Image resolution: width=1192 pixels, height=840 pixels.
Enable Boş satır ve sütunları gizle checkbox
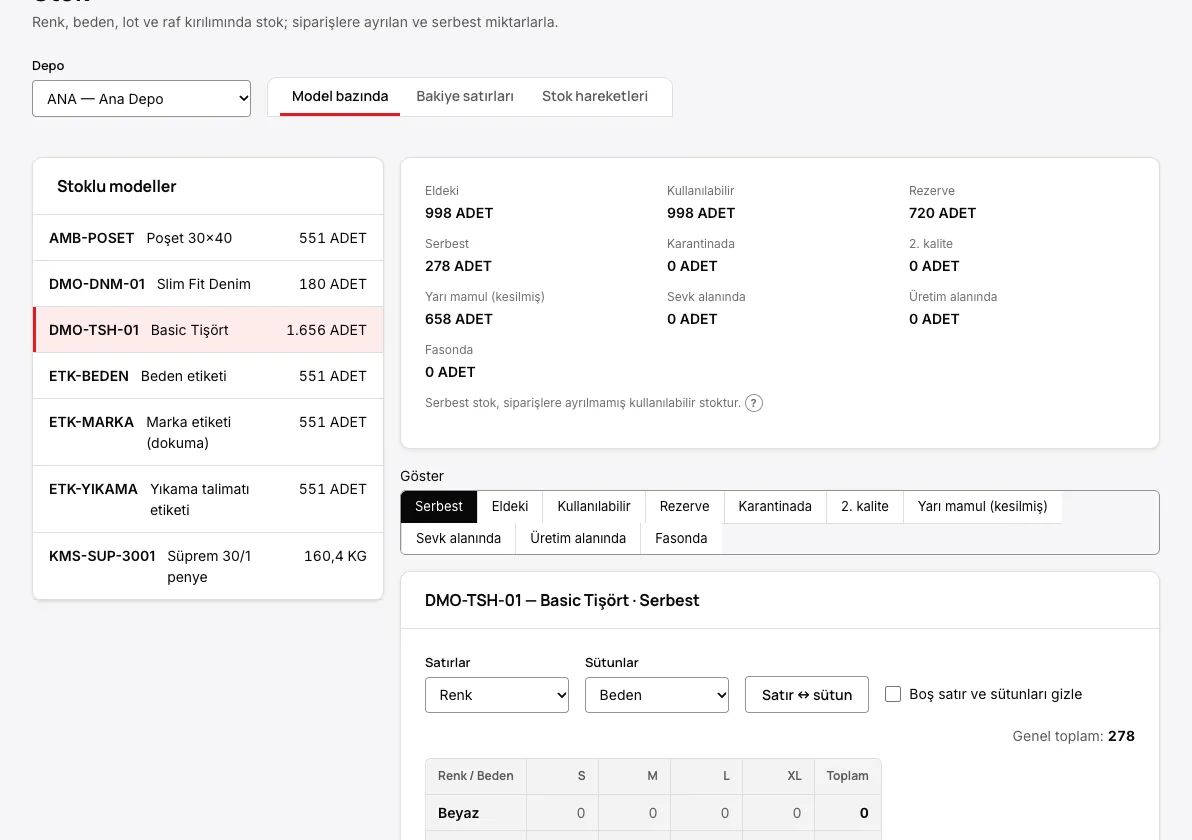point(893,694)
